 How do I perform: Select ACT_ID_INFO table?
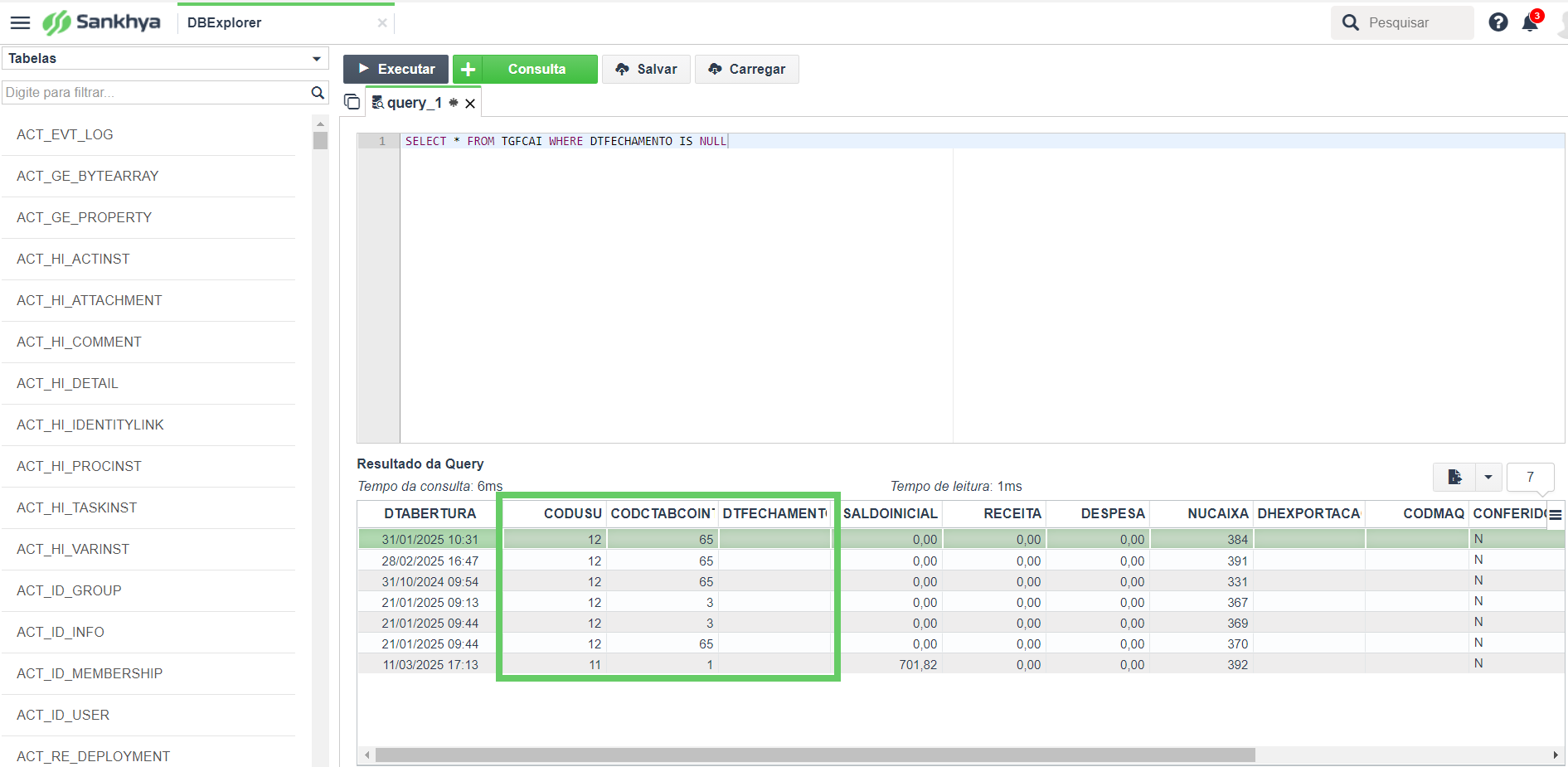point(61,632)
